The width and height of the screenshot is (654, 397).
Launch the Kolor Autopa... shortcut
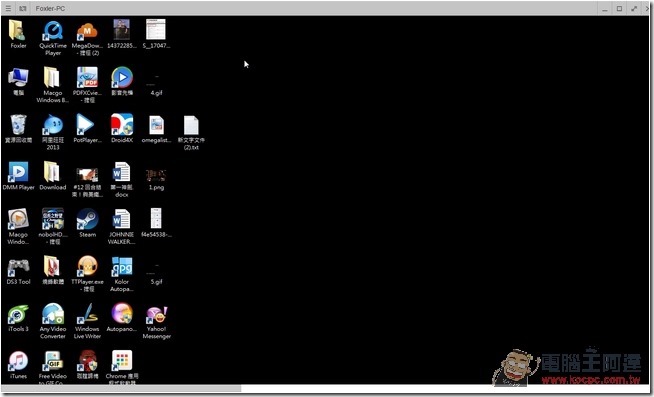coord(122,266)
